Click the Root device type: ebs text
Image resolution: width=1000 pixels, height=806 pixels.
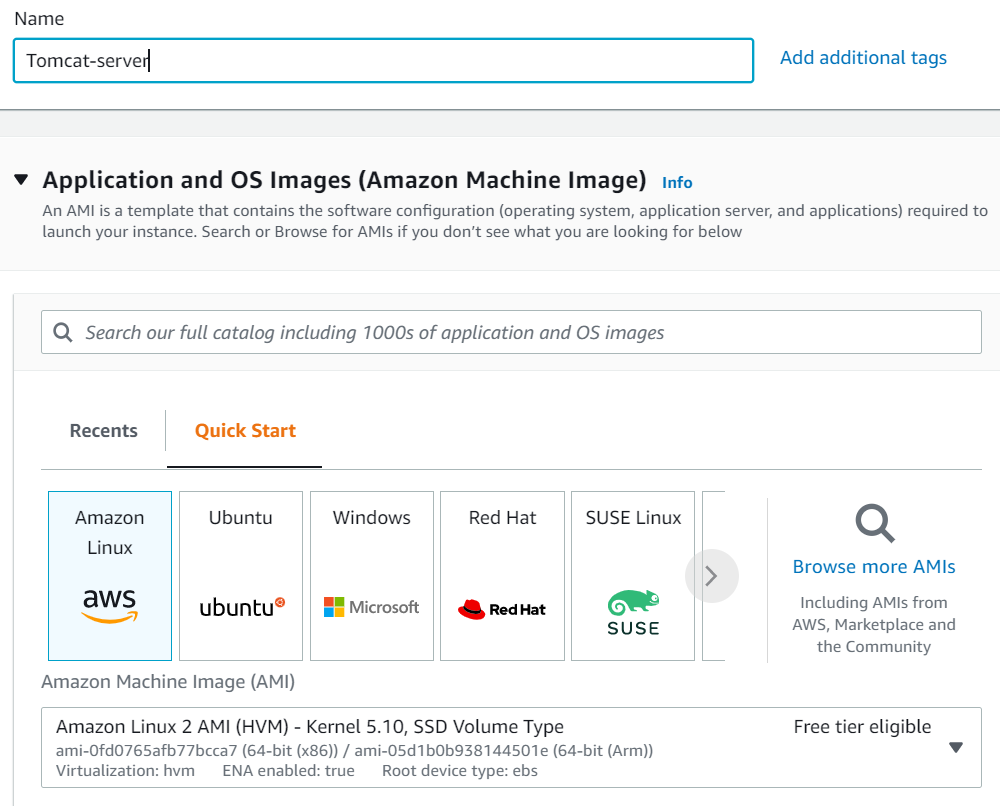[x=460, y=771]
